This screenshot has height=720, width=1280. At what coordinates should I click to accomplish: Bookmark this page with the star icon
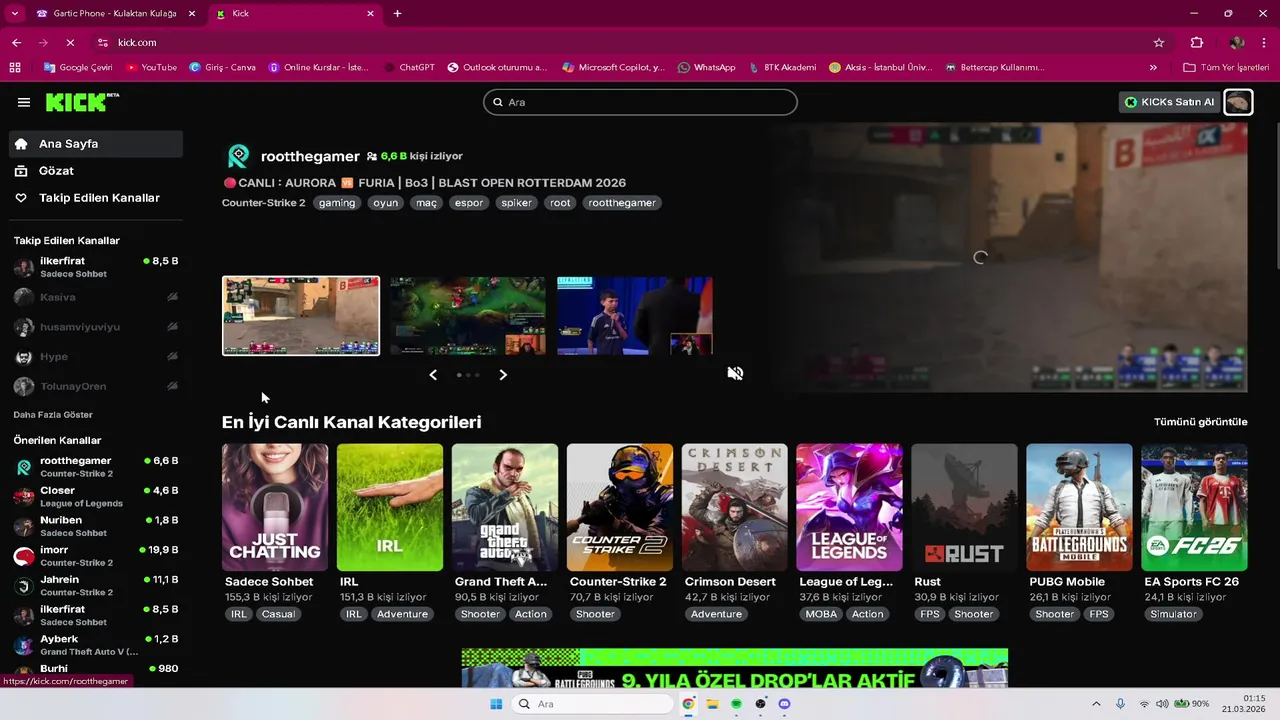pos(1159,43)
